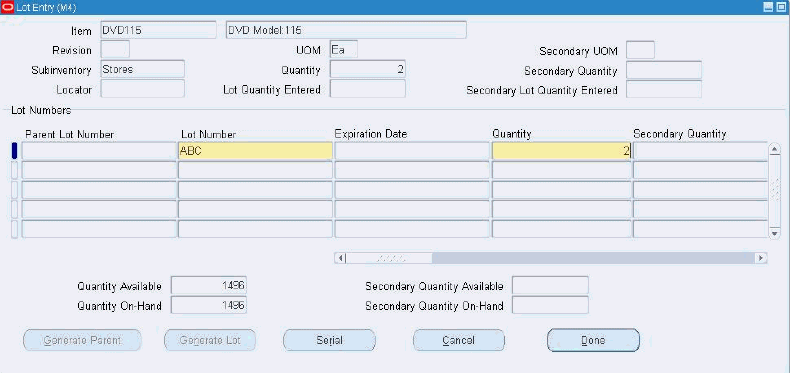Select the current record indicator of row one
This screenshot has width=790, height=373.
coord(14,151)
